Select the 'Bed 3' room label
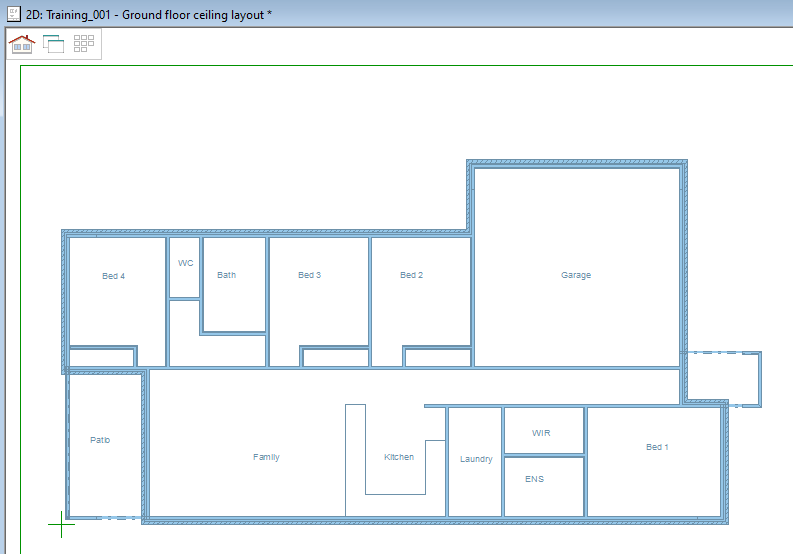 [310, 275]
